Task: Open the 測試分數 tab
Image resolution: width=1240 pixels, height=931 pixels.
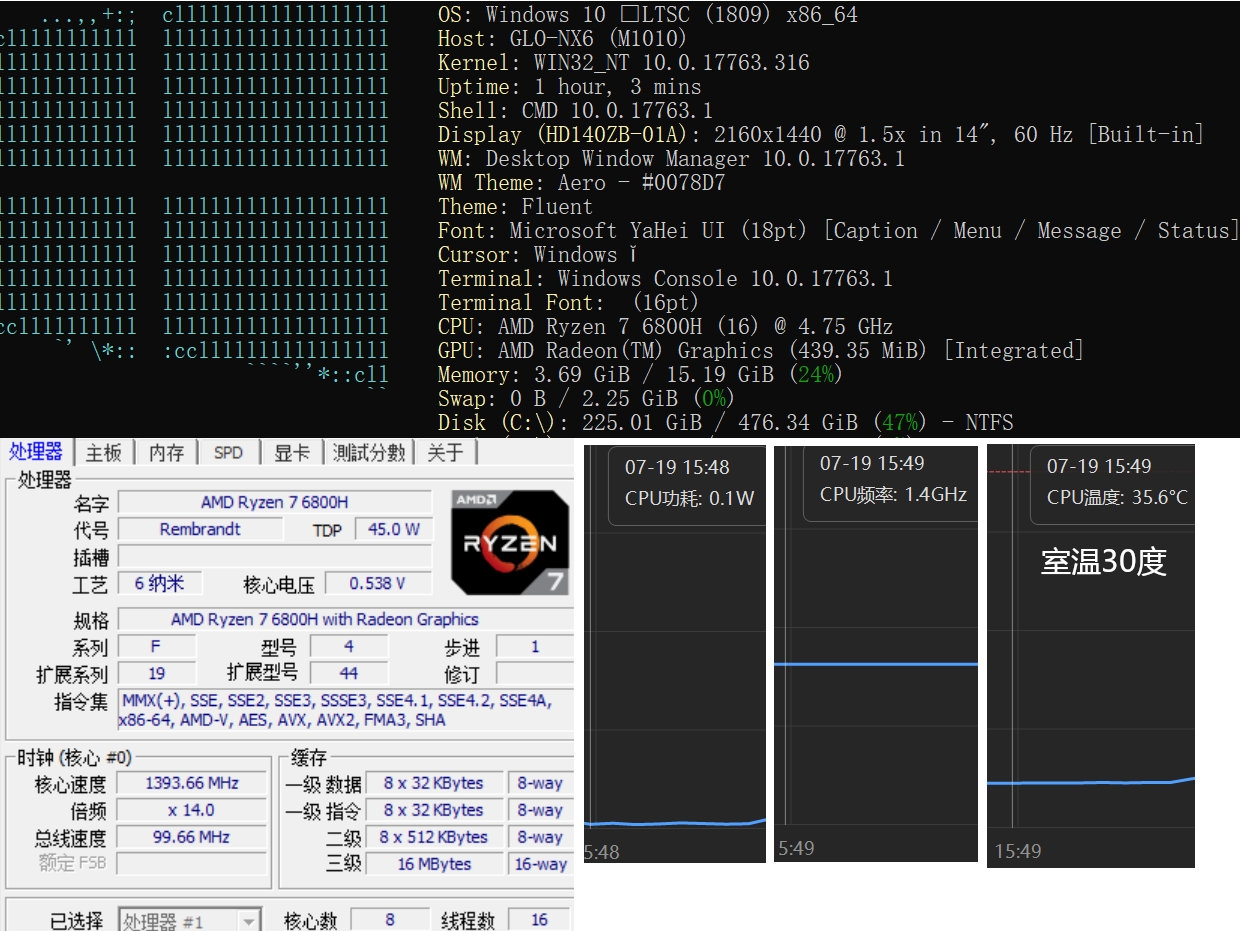Action: click(369, 453)
